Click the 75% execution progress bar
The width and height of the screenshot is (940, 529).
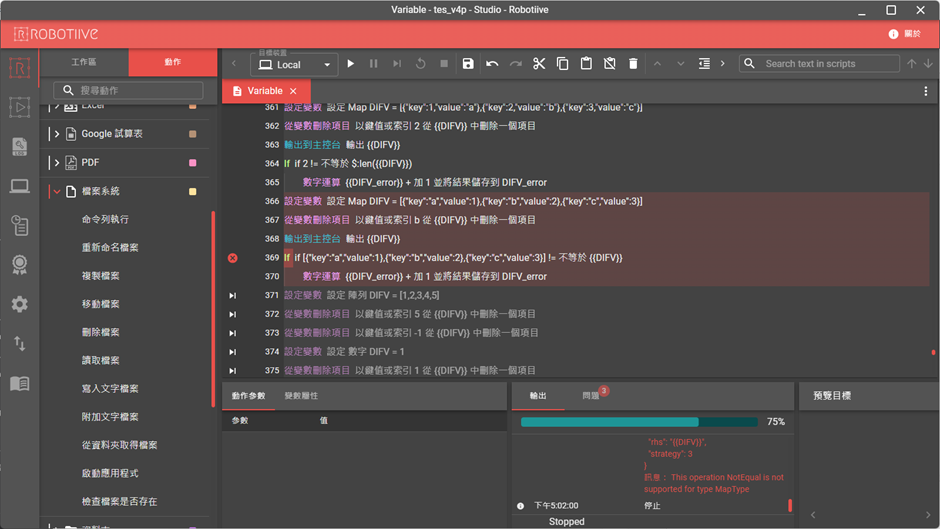[639, 422]
